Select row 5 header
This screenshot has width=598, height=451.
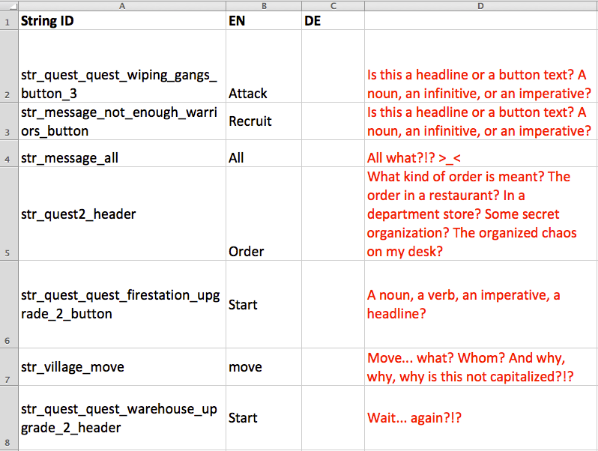[9, 213]
